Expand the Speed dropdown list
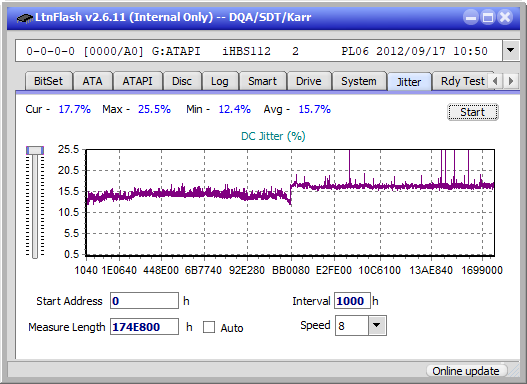 [x=377, y=325]
